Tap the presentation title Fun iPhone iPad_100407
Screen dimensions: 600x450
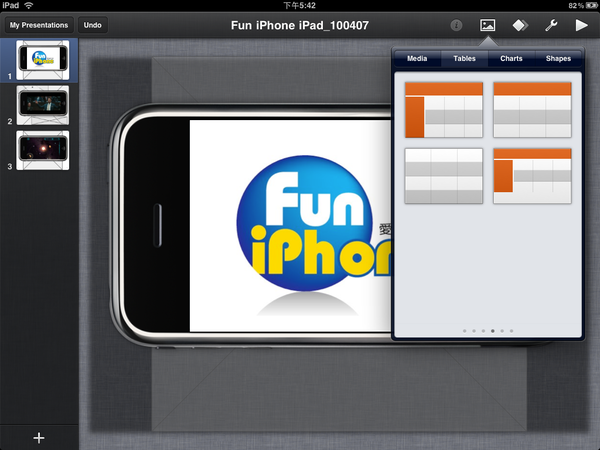coord(300,25)
